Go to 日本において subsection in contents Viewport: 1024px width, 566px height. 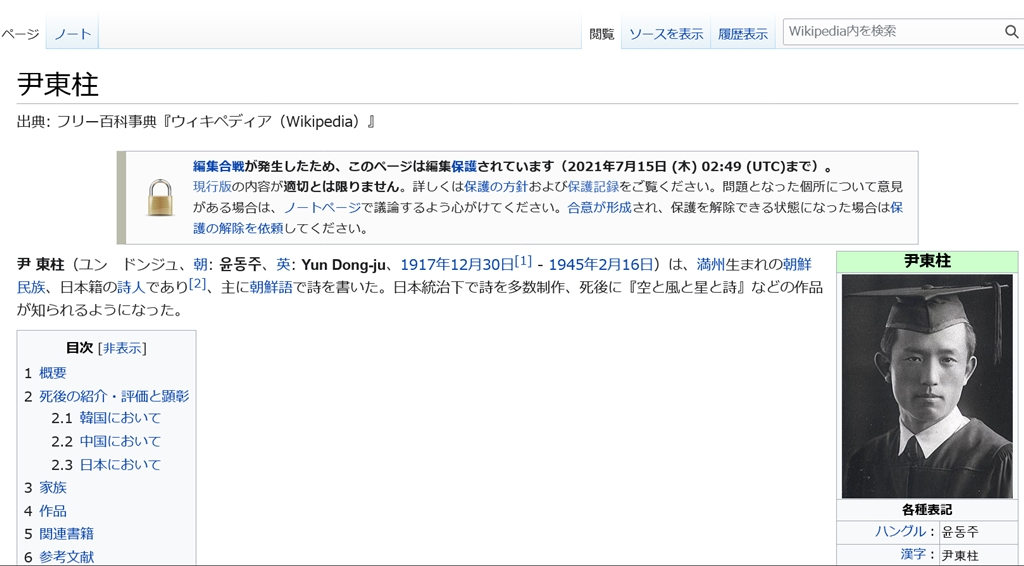(x=120, y=464)
